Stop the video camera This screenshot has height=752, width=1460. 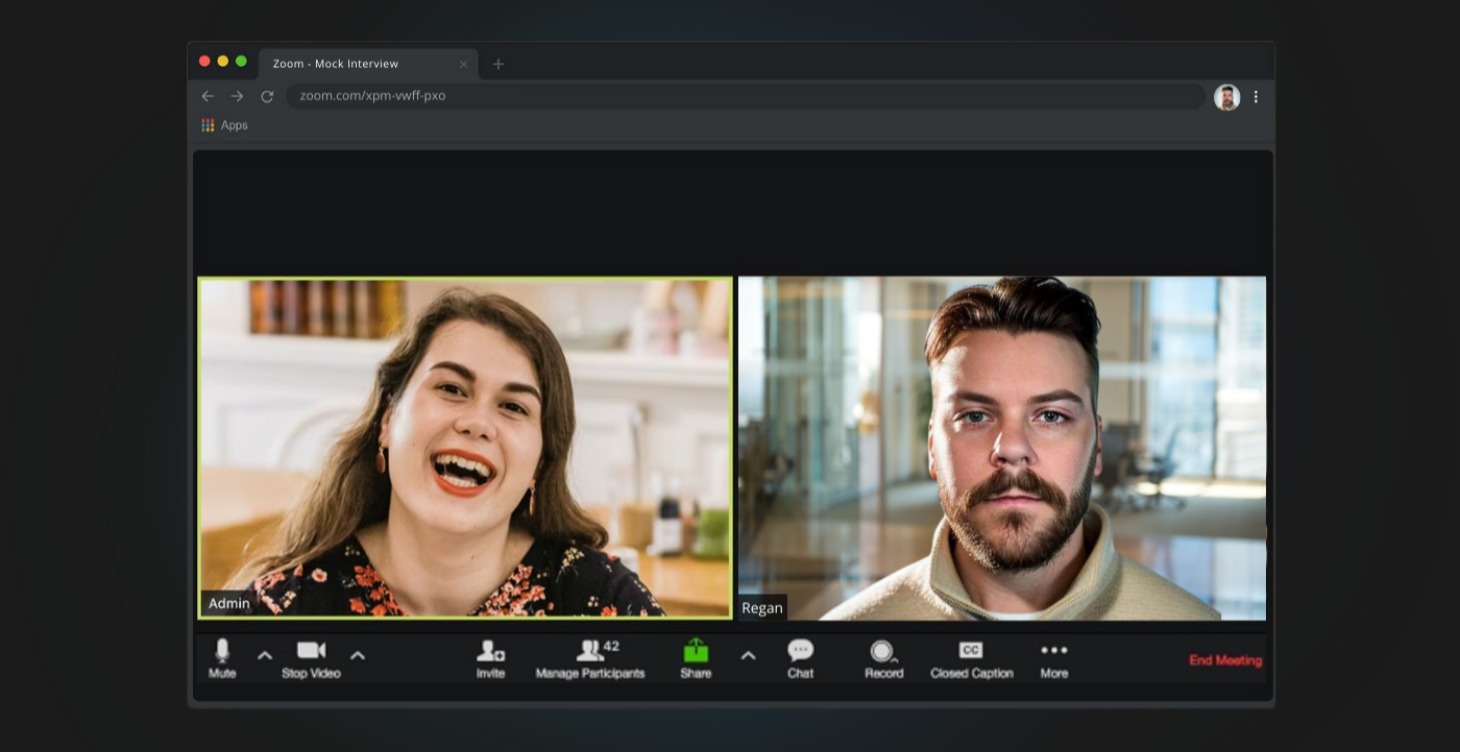(311, 659)
